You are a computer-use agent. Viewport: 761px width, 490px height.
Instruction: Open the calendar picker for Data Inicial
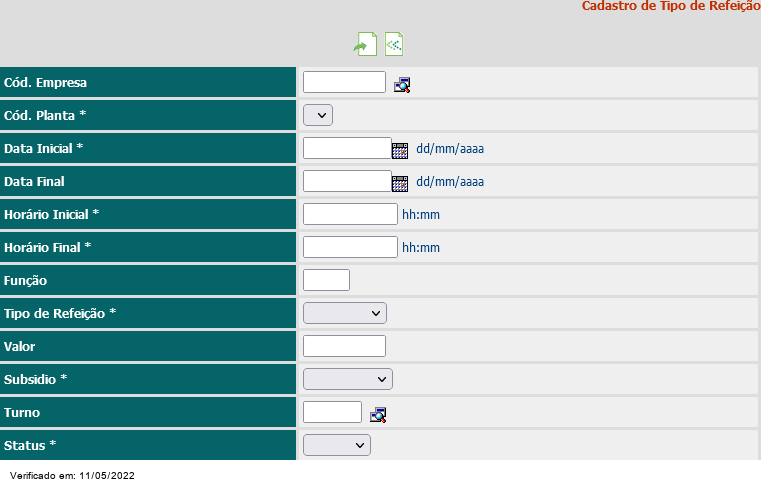coord(400,150)
